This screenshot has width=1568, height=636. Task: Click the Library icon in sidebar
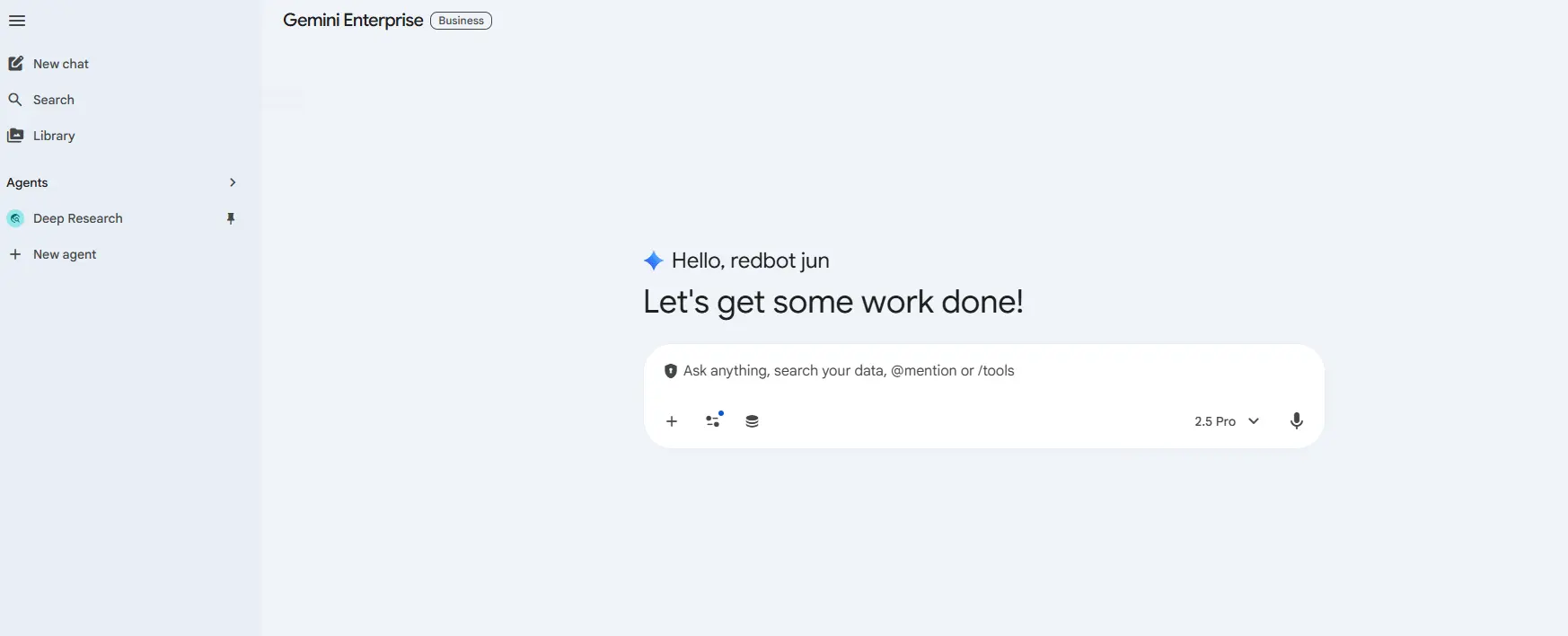point(15,135)
